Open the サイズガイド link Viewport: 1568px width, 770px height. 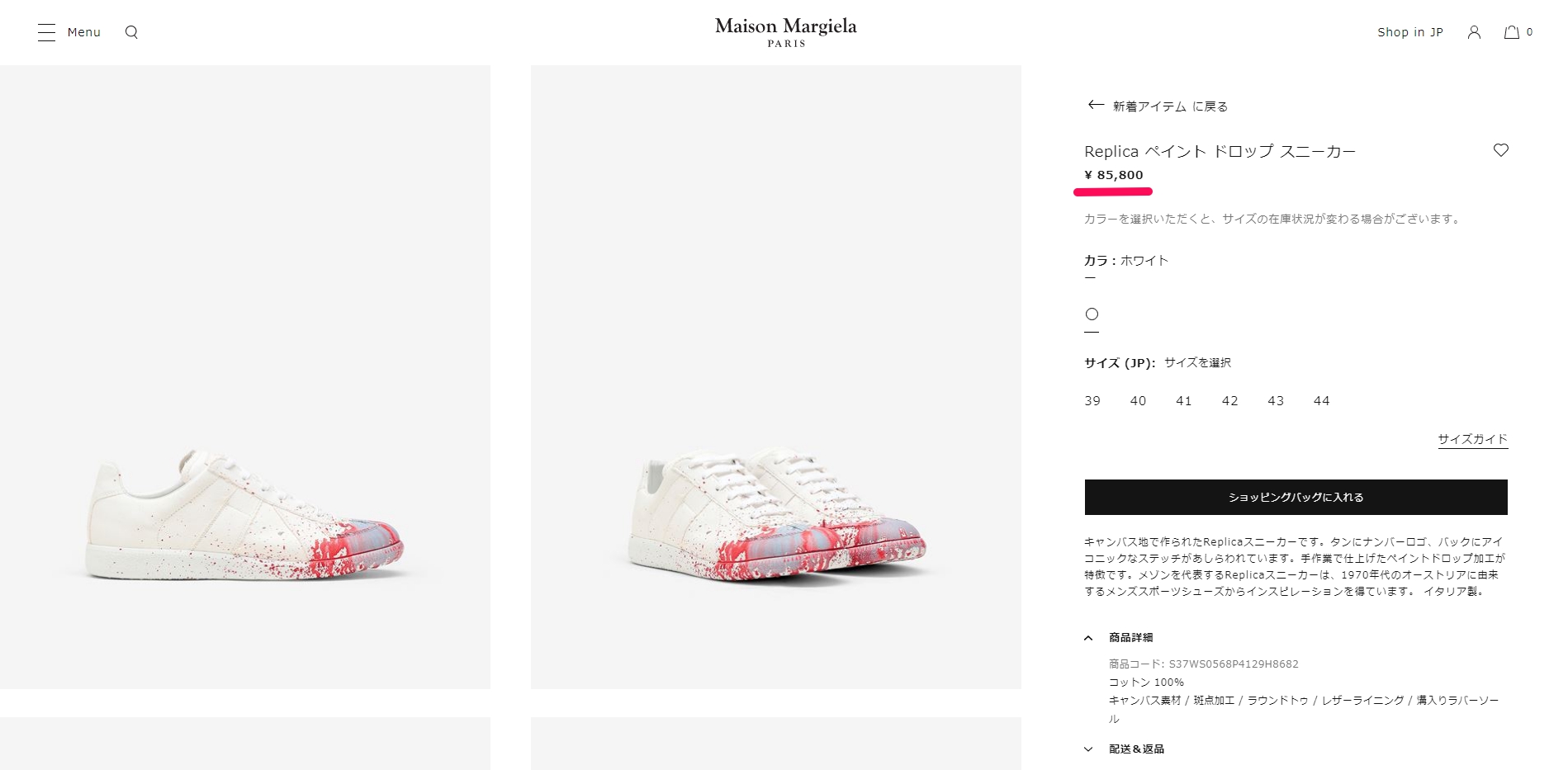tap(1473, 439)
